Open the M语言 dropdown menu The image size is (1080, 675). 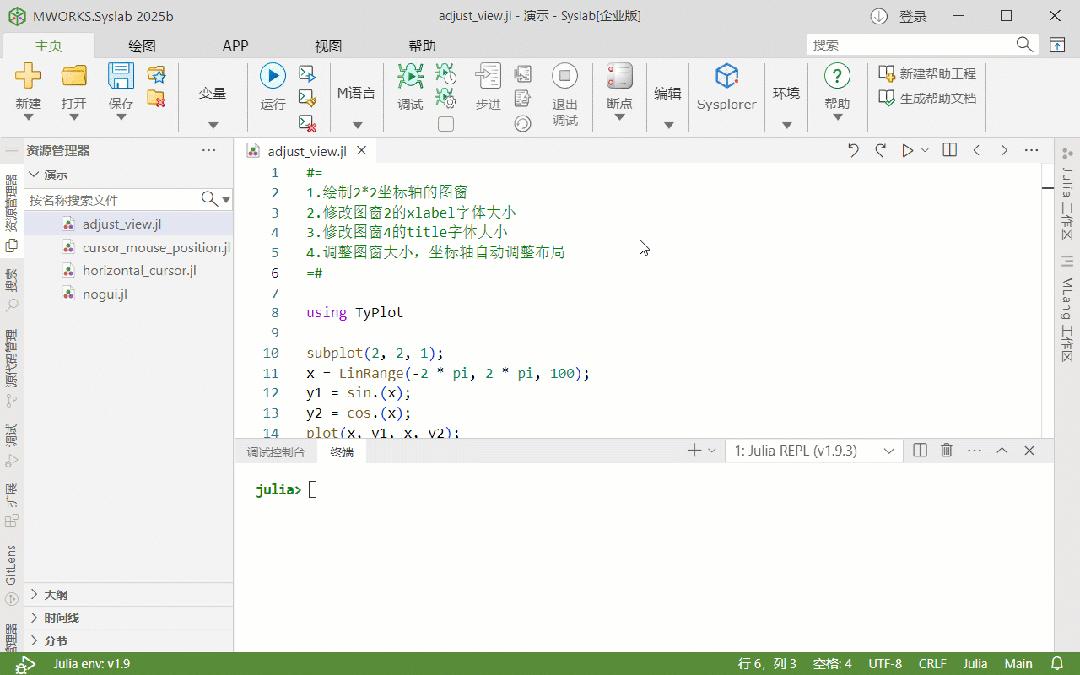[357, 122]
